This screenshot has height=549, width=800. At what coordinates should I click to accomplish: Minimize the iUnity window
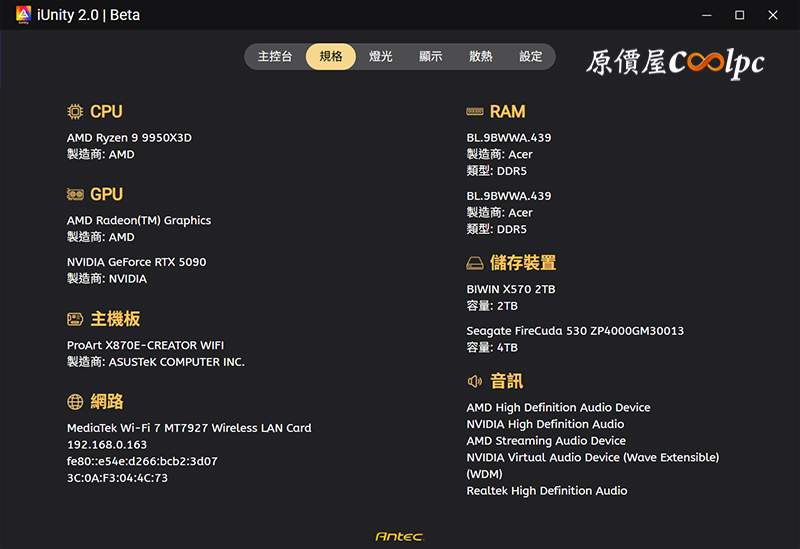(706, 15)
